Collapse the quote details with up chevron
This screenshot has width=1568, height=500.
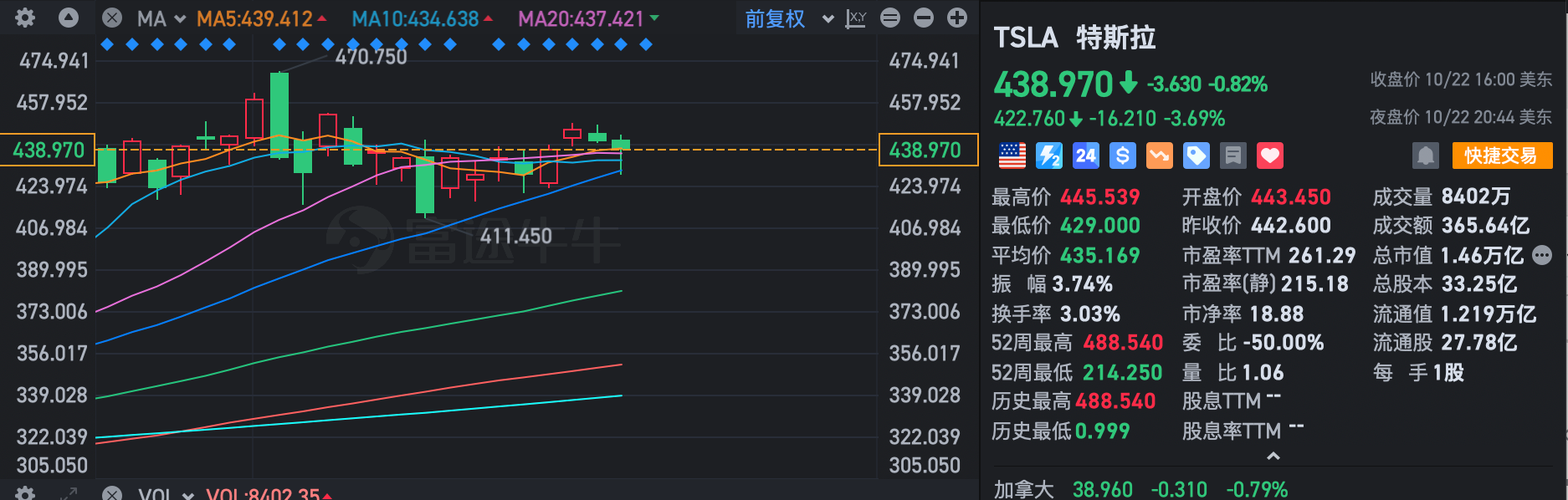tap(1273, 457)
